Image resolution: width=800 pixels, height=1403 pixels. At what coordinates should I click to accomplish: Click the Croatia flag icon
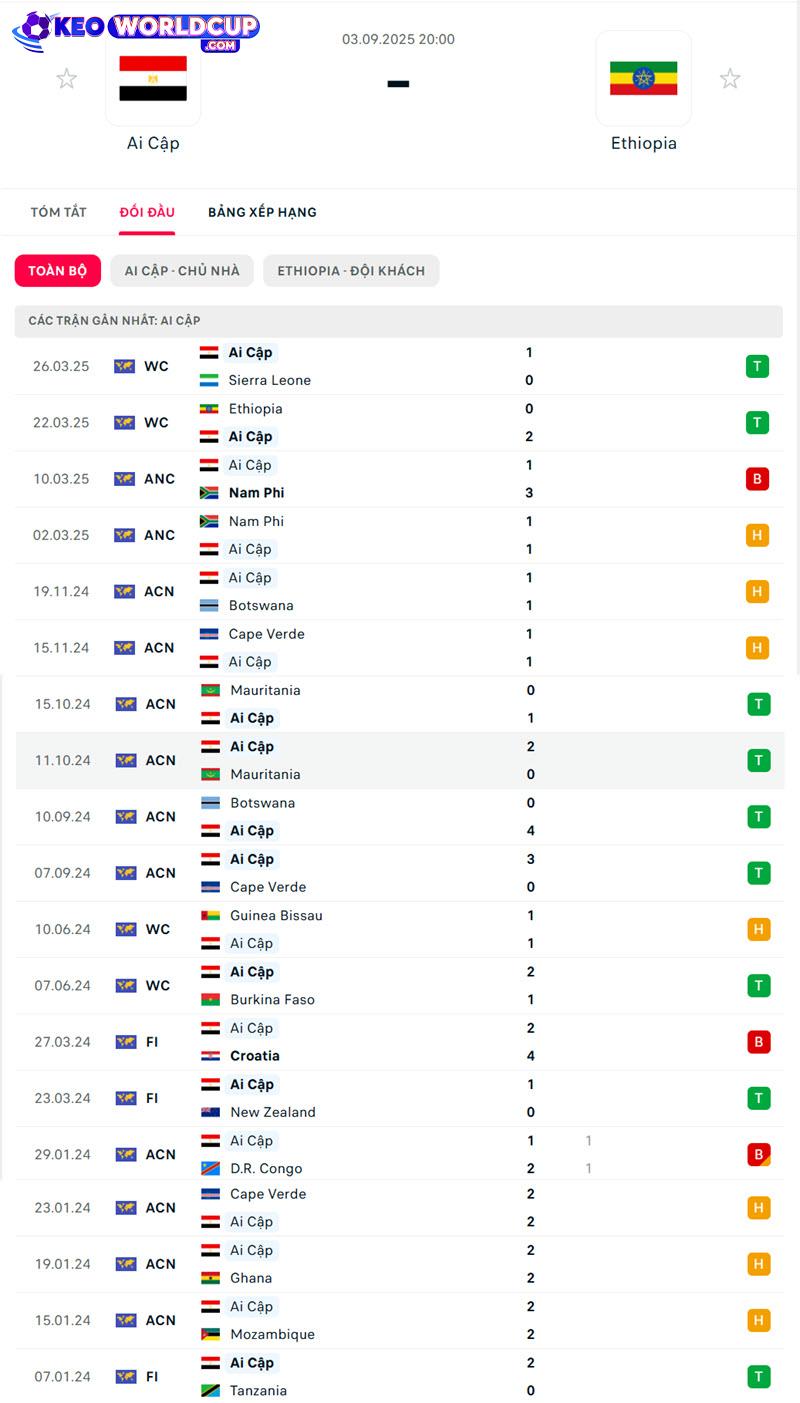[x=210, y=1056]
